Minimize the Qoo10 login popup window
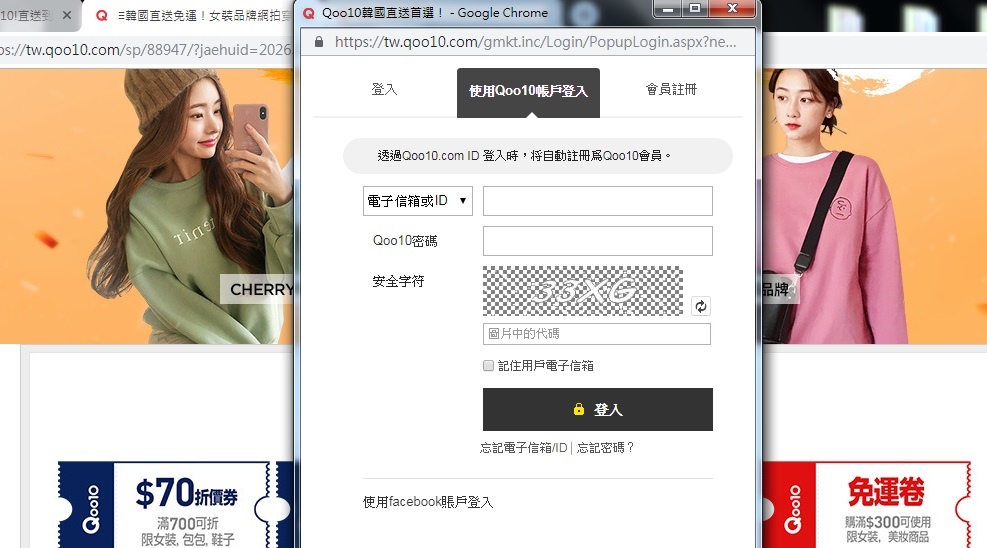The height and width of the screenshot is (548, 987). pyautogui.click(x=668, y=8)
